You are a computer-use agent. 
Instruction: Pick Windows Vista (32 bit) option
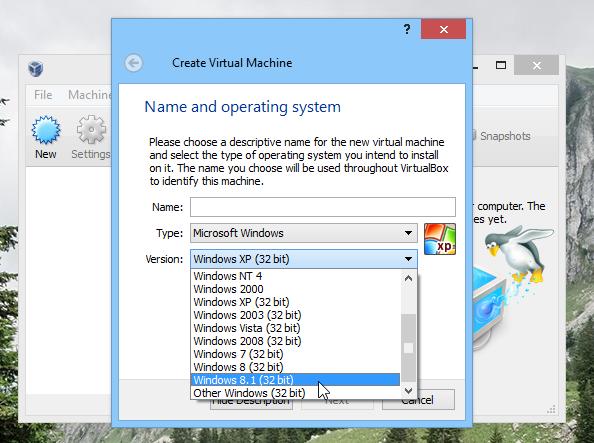[295, 328]
